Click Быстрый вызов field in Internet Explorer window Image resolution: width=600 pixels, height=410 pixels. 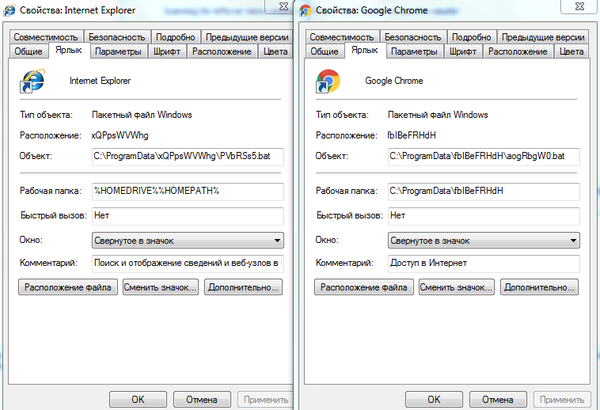click(188, 216)
